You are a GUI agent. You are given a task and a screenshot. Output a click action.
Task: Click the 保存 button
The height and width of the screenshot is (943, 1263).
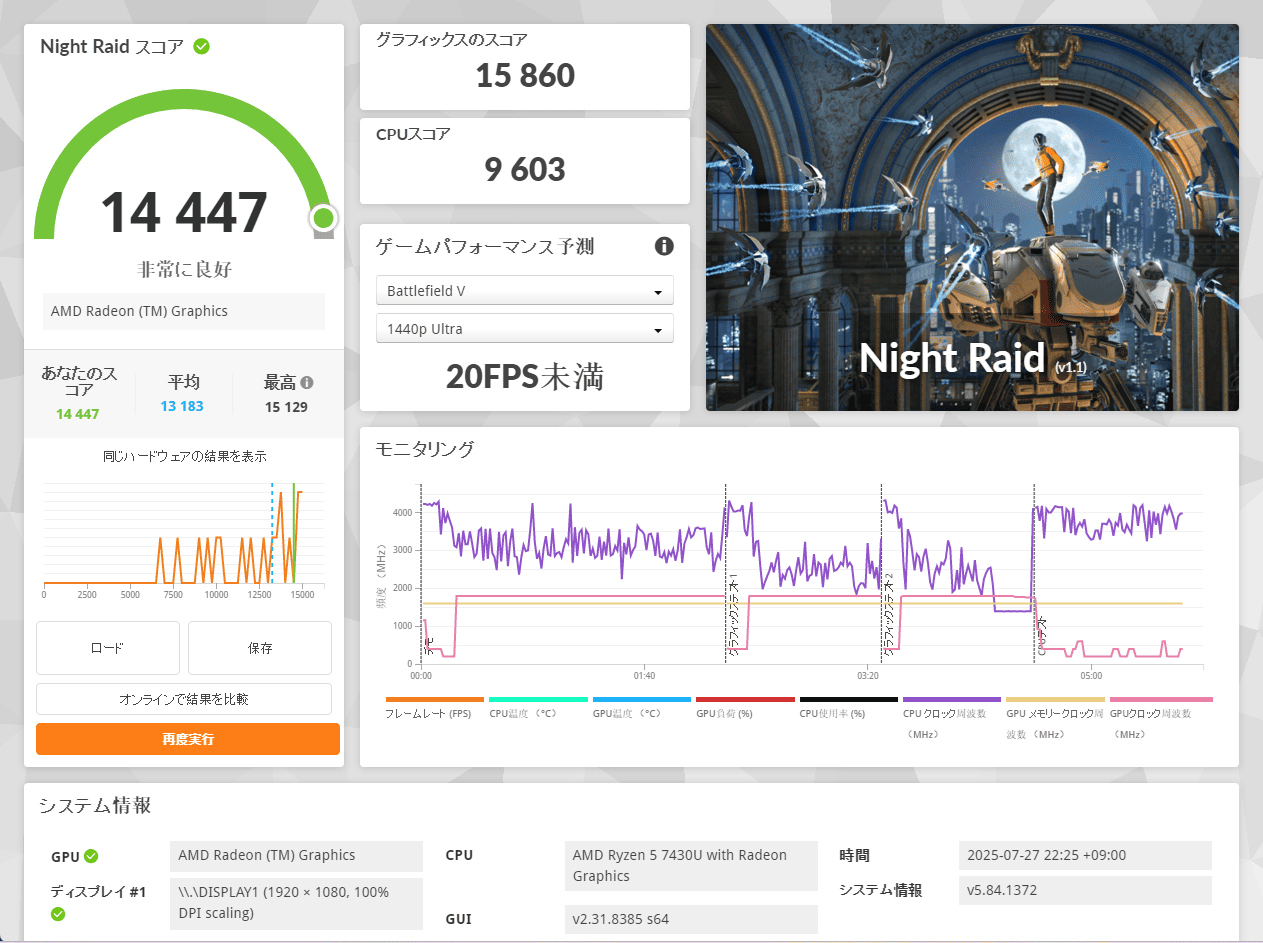(260, 648)
